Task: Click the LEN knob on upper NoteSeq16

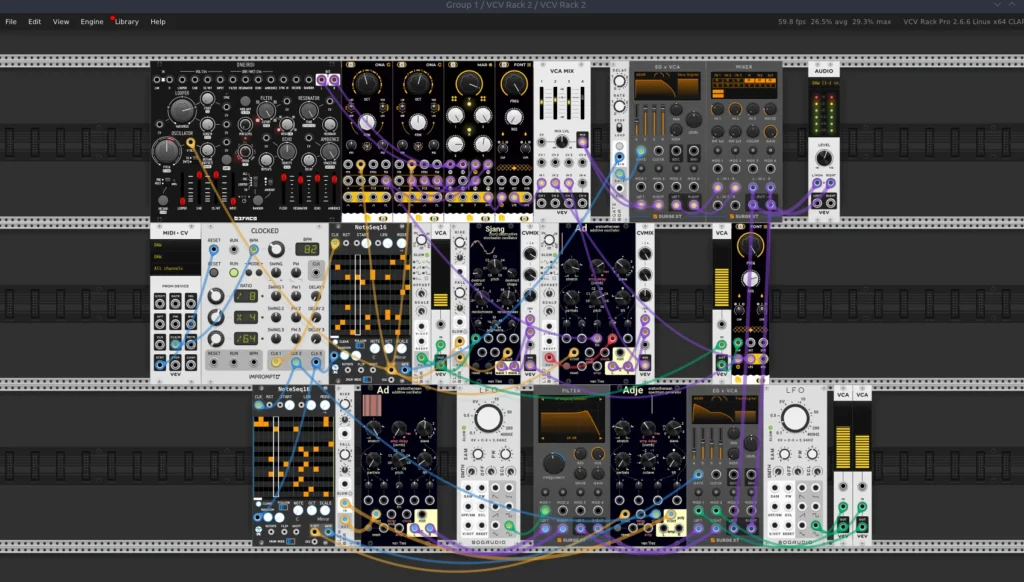Action: coord(388,244)
